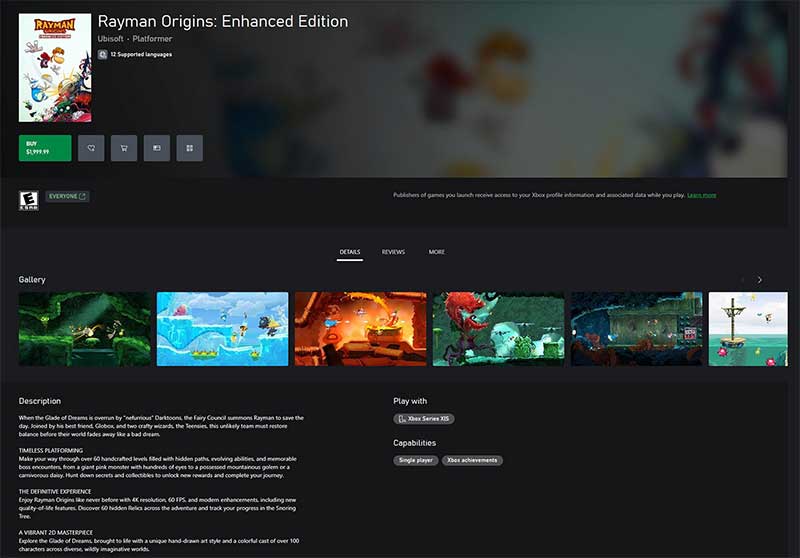Viewport: 800px width, 558px height.
Task: Click the Xbox Series X|S tag
Action: (424, 419)
